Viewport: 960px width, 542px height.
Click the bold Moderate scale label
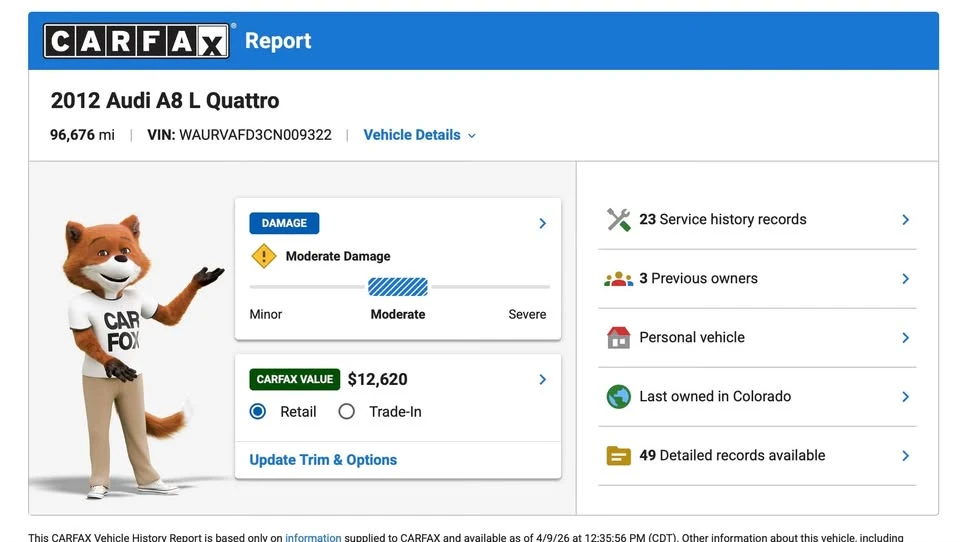pyautogui.click(x=398, y=314)
